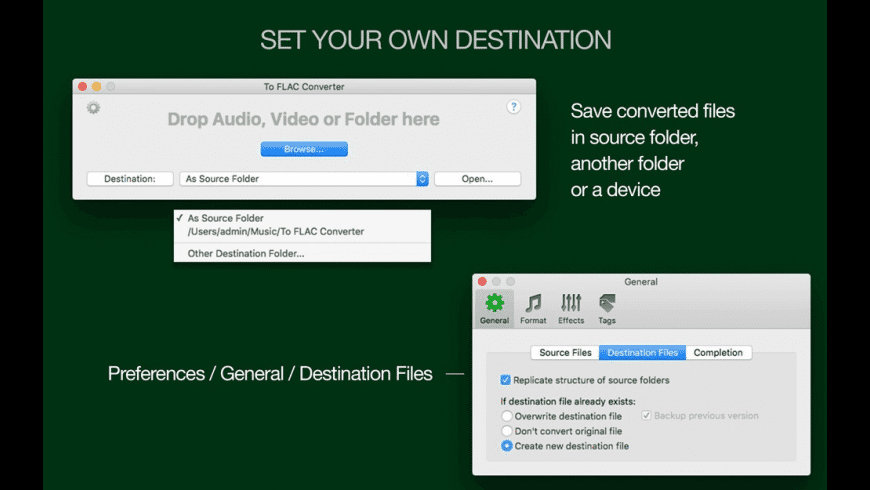Toggle Replicate structure of source folders checkbox

(x=505, y=380)
